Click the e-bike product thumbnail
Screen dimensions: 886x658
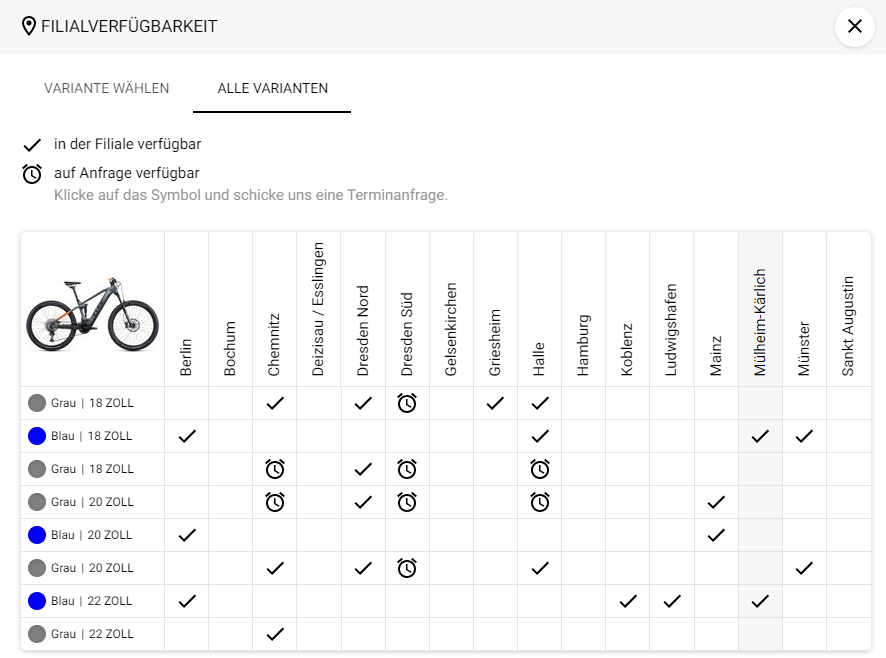point(93,310)
